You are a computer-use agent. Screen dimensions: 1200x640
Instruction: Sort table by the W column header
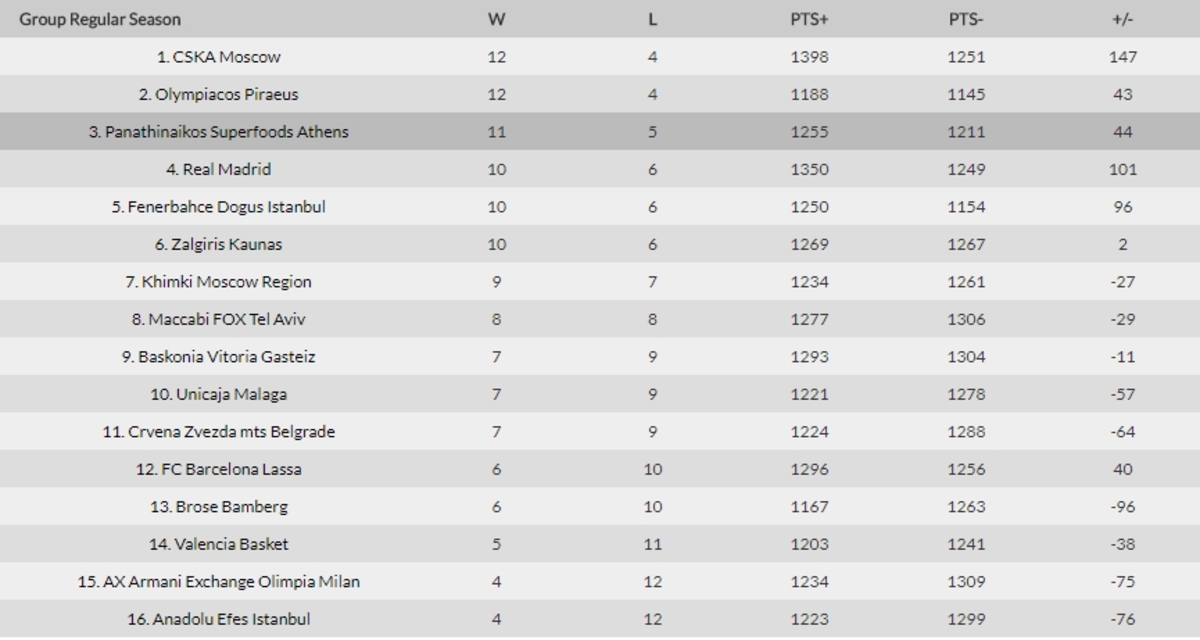(x=496, y=19)
